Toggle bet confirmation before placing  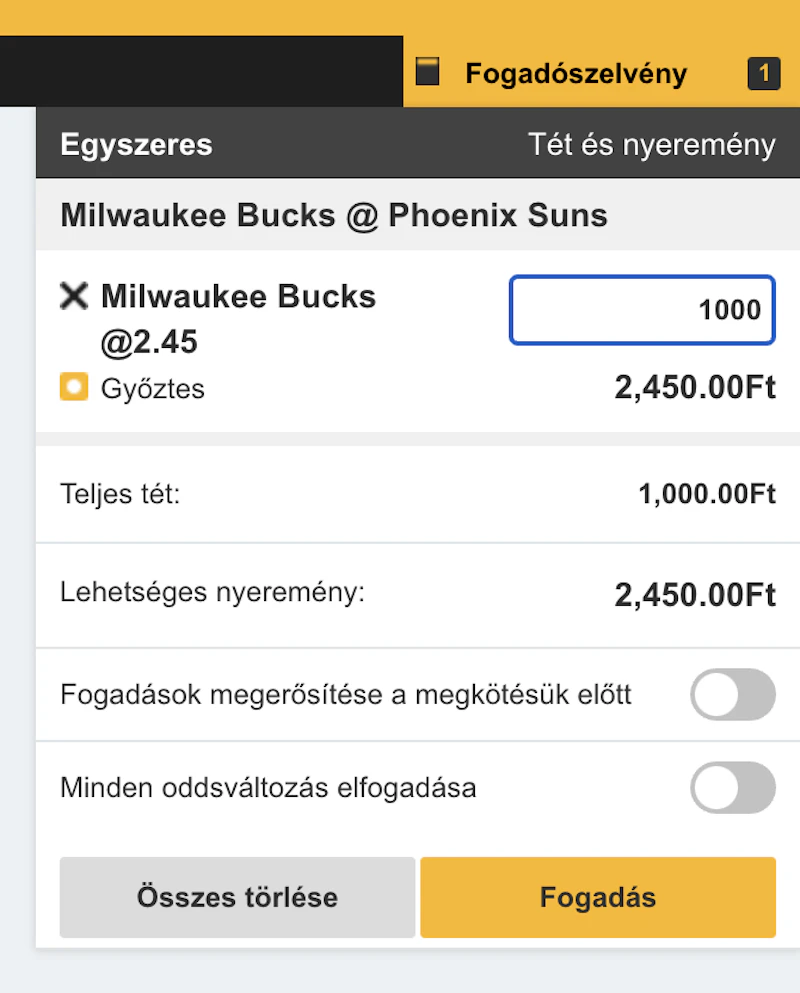[732, 695]
